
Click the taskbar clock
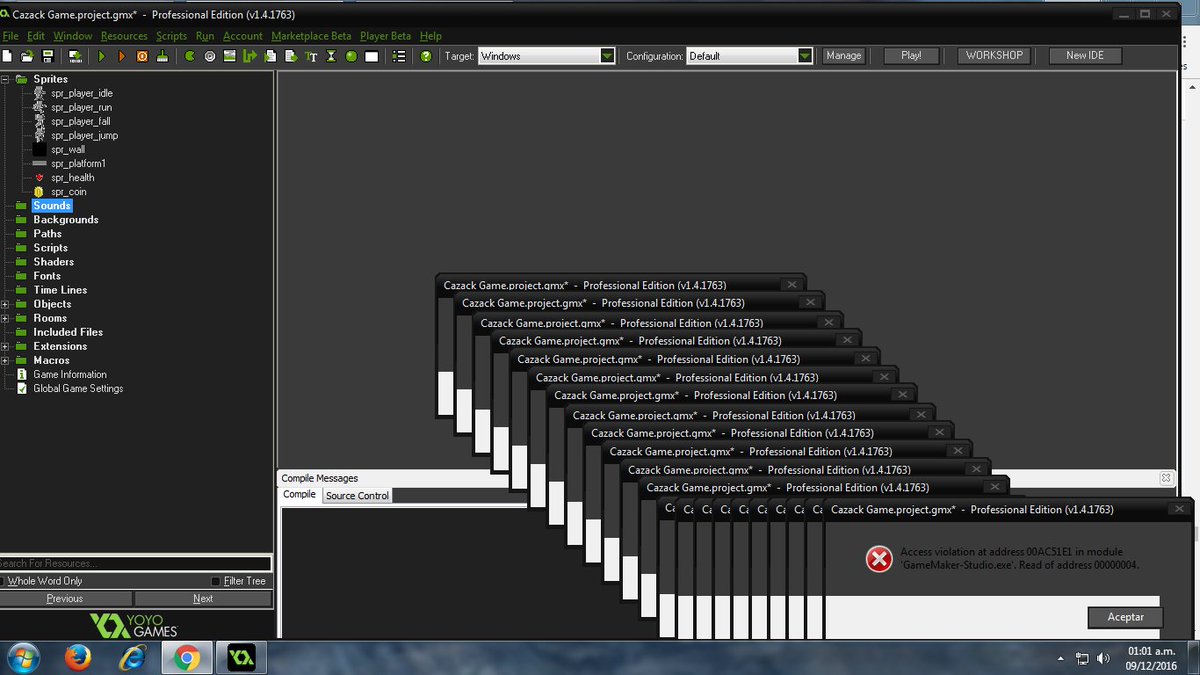click(x=1151, y=658)
